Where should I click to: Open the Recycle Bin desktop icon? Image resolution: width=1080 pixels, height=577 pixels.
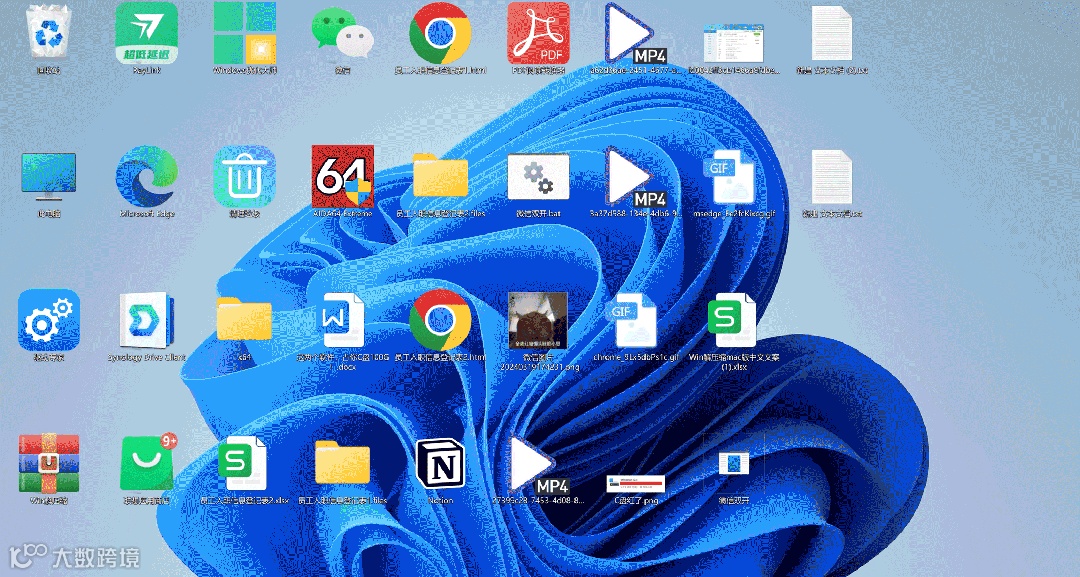pos(48,32)
